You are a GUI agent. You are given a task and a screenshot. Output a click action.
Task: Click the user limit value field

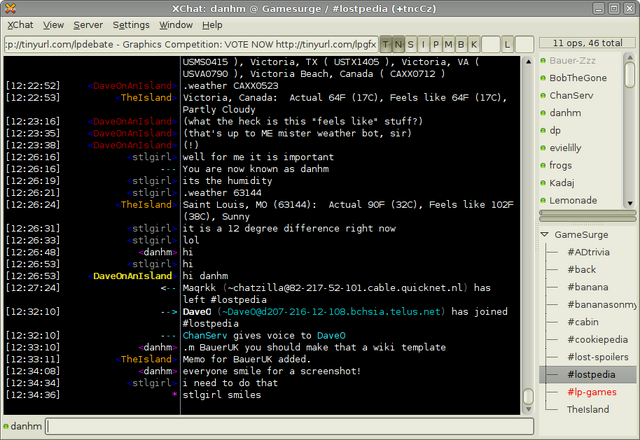524,44
